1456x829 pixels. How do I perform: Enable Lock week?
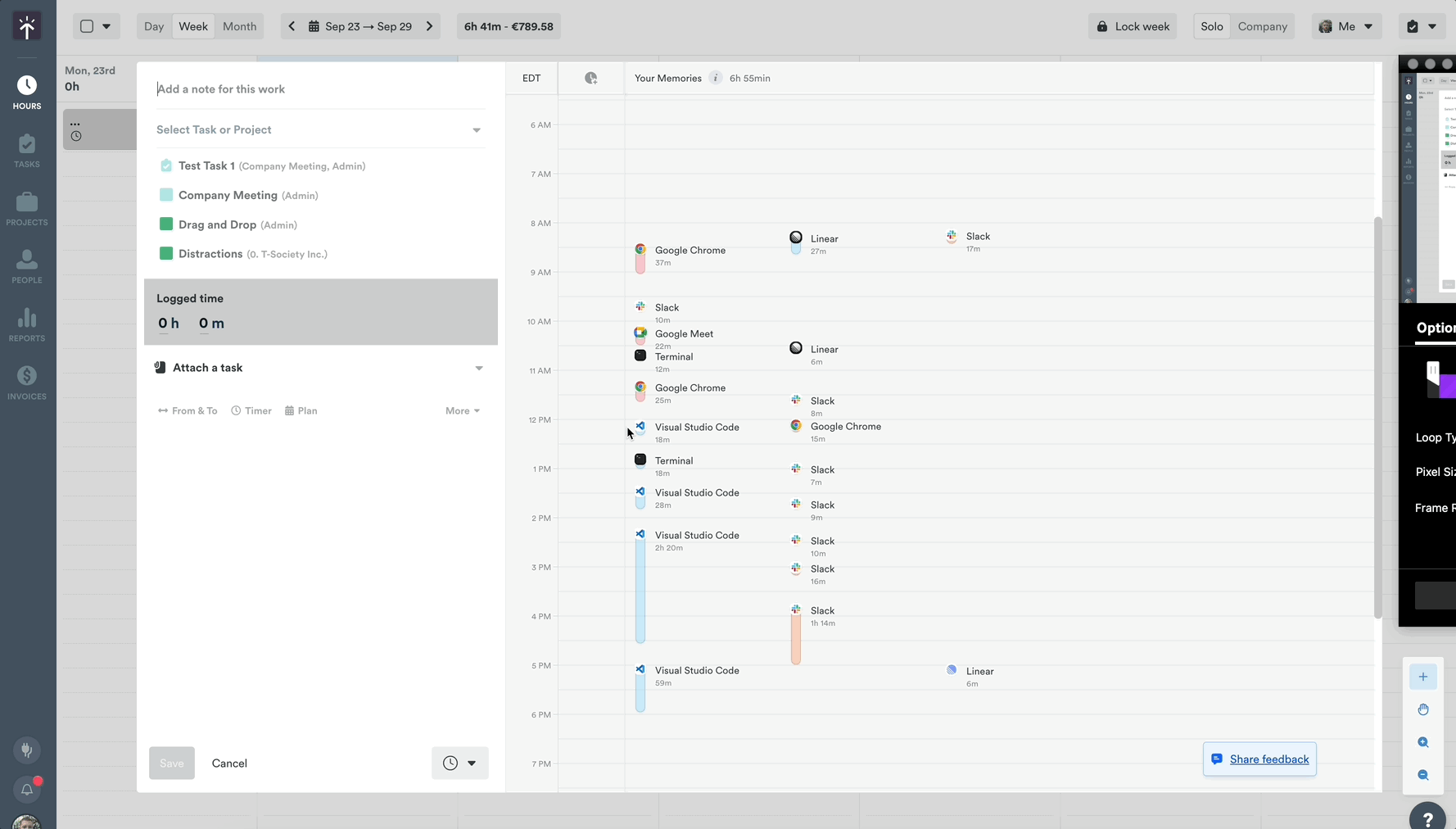(1133, 26)
